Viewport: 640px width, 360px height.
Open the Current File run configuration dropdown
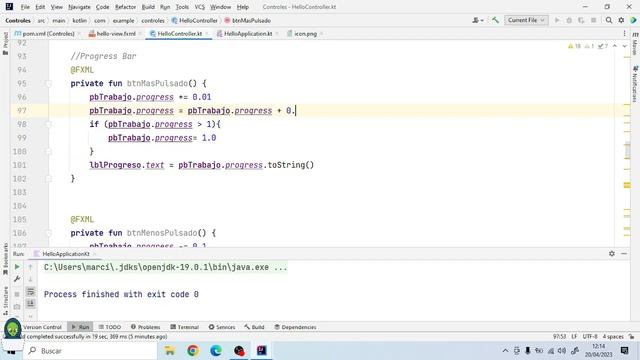click(526, 20)
